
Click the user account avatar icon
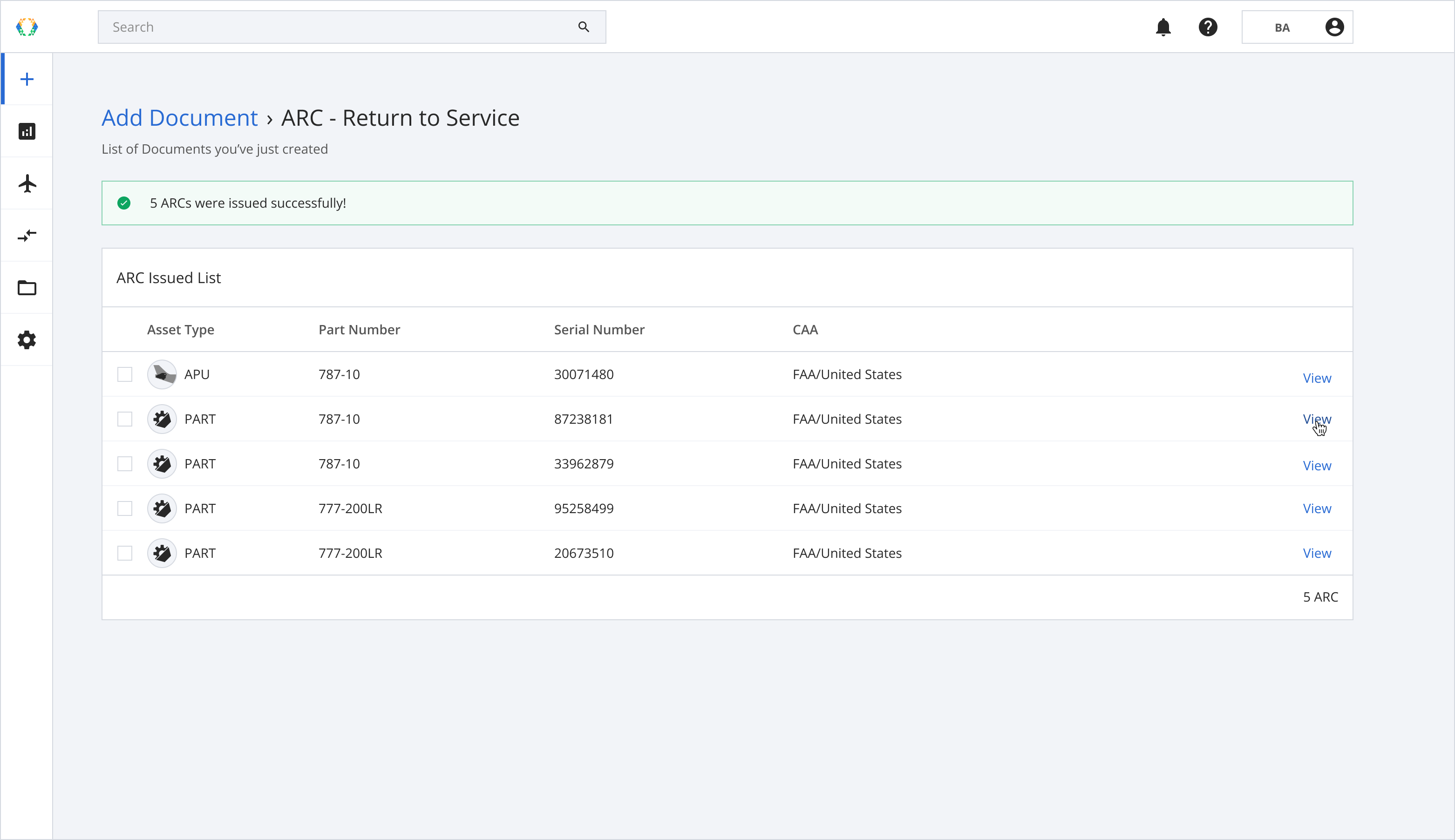(x=1334, y=27)
